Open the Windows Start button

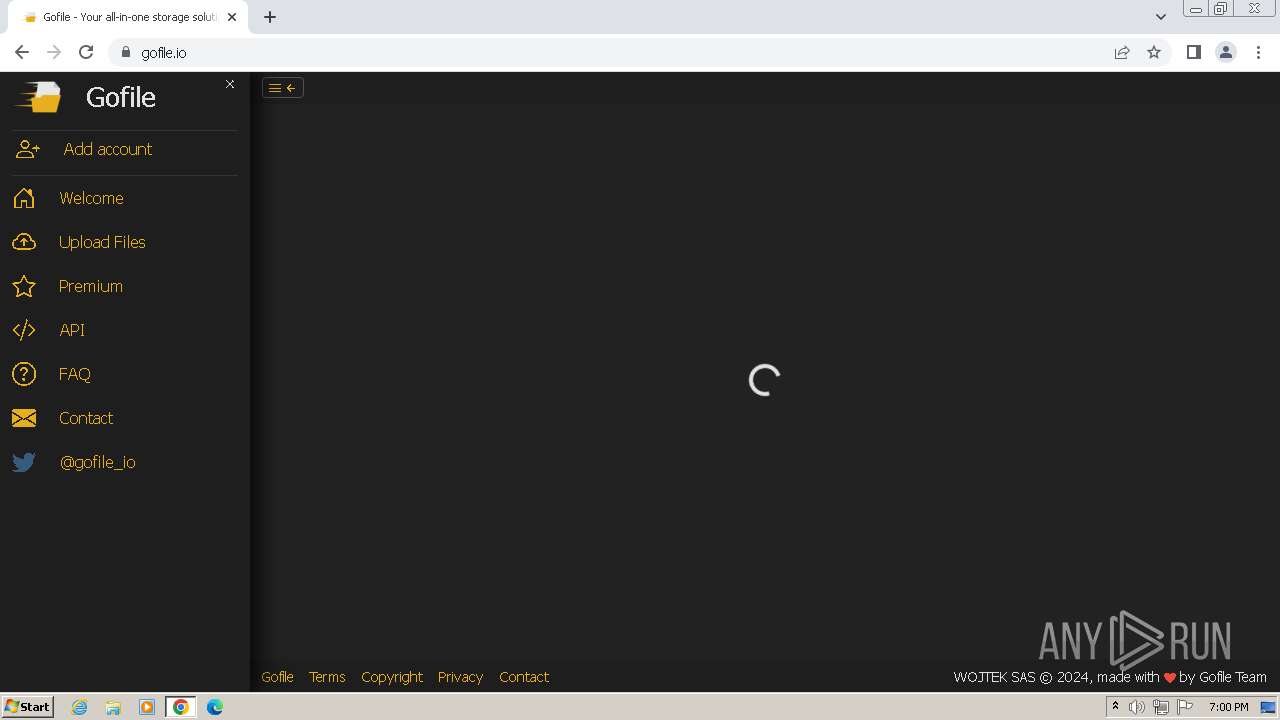(28, 706)
